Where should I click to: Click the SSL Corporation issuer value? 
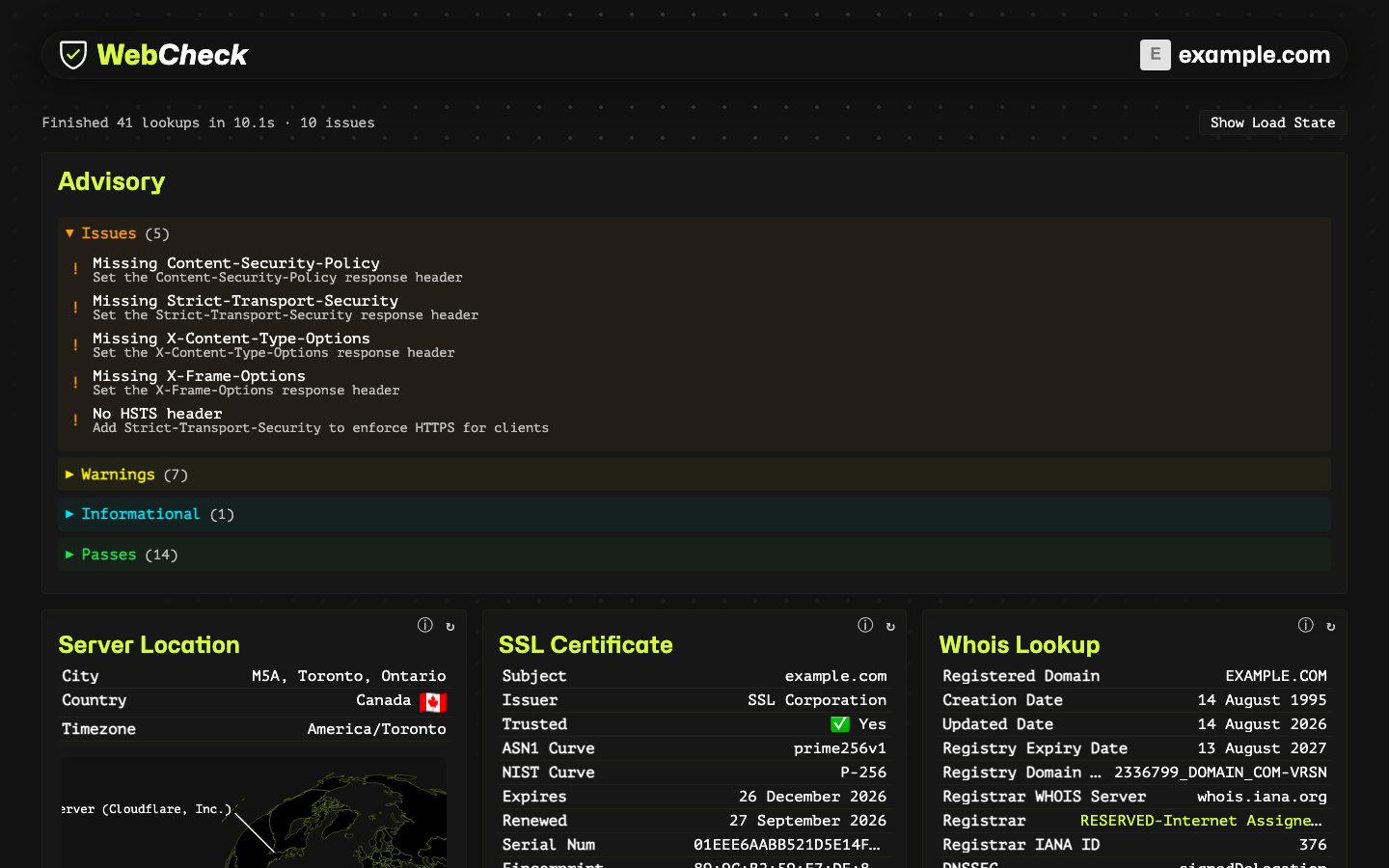pyautogui.click(x=817, y=700)
